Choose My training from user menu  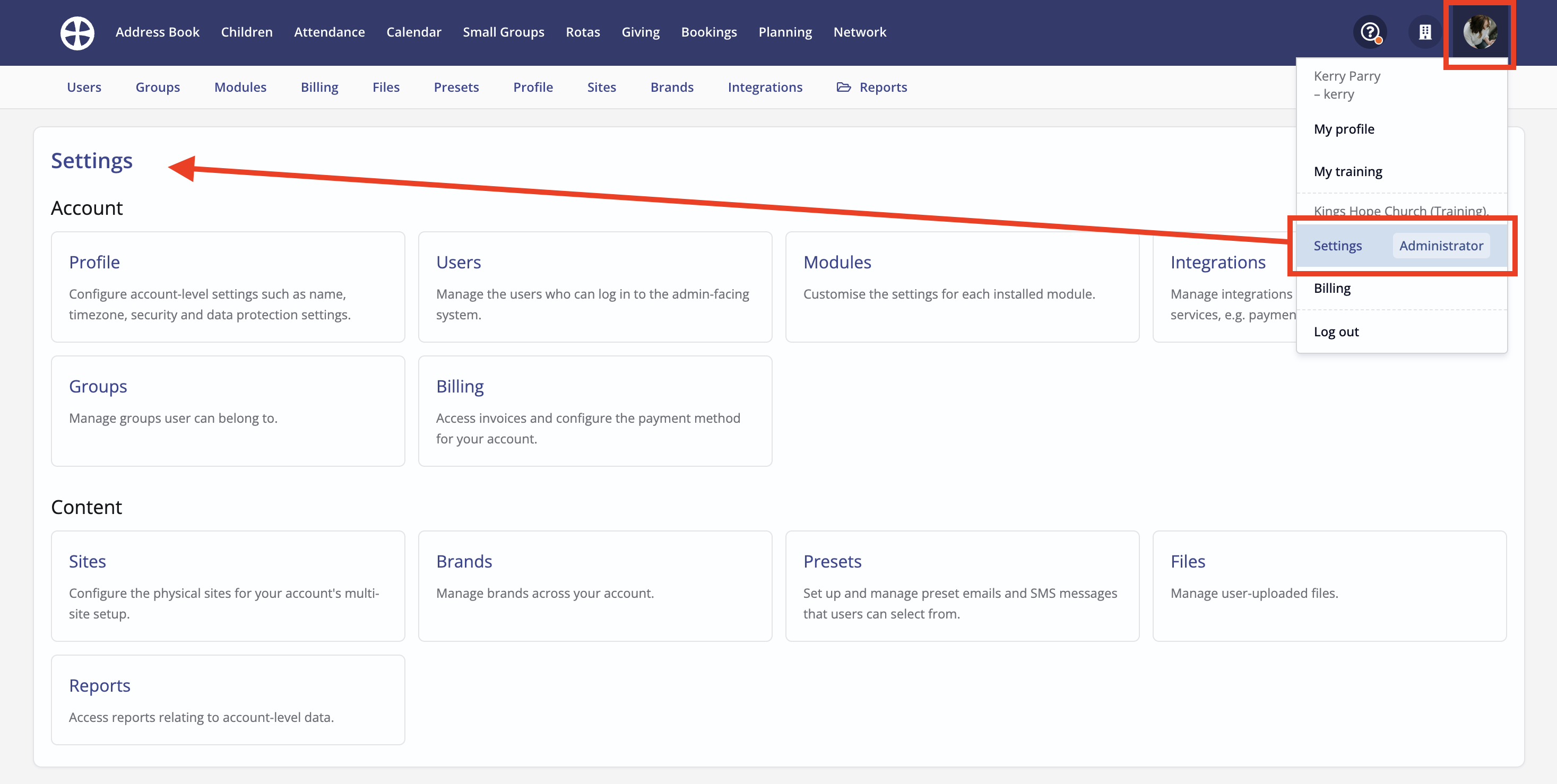[x=1347, y=171]
